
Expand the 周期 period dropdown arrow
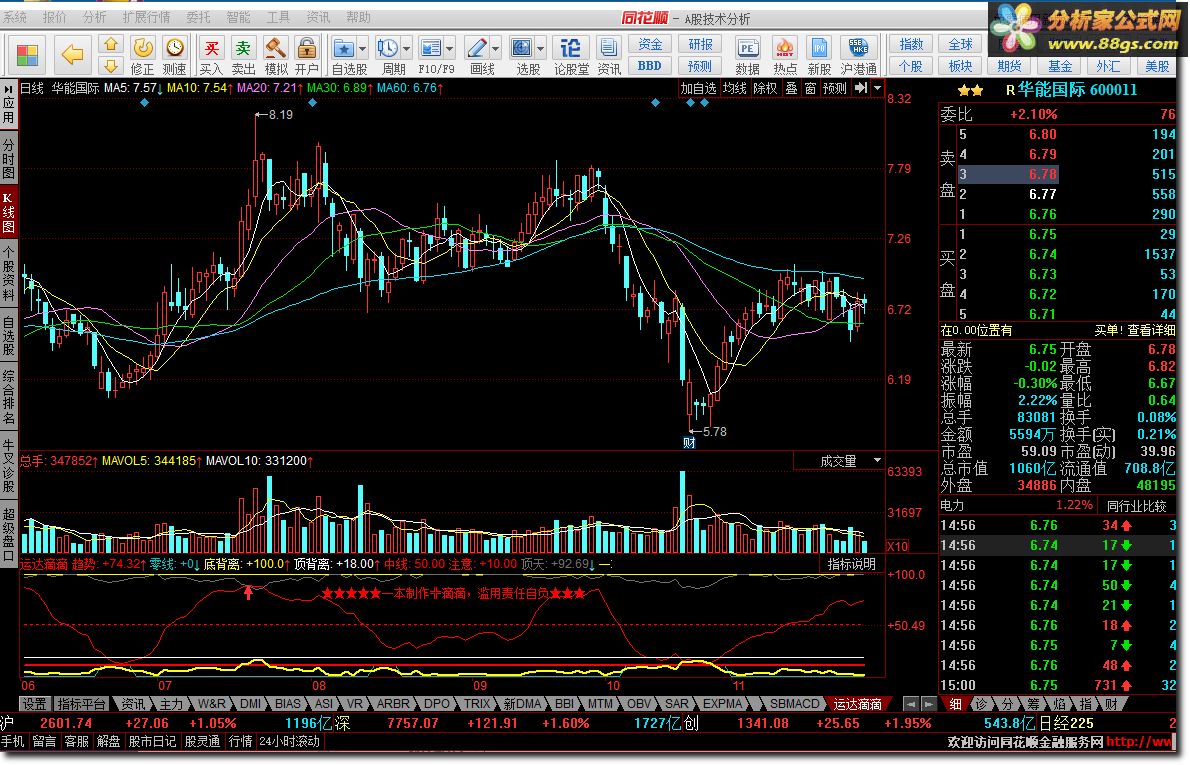coord(407,49)
